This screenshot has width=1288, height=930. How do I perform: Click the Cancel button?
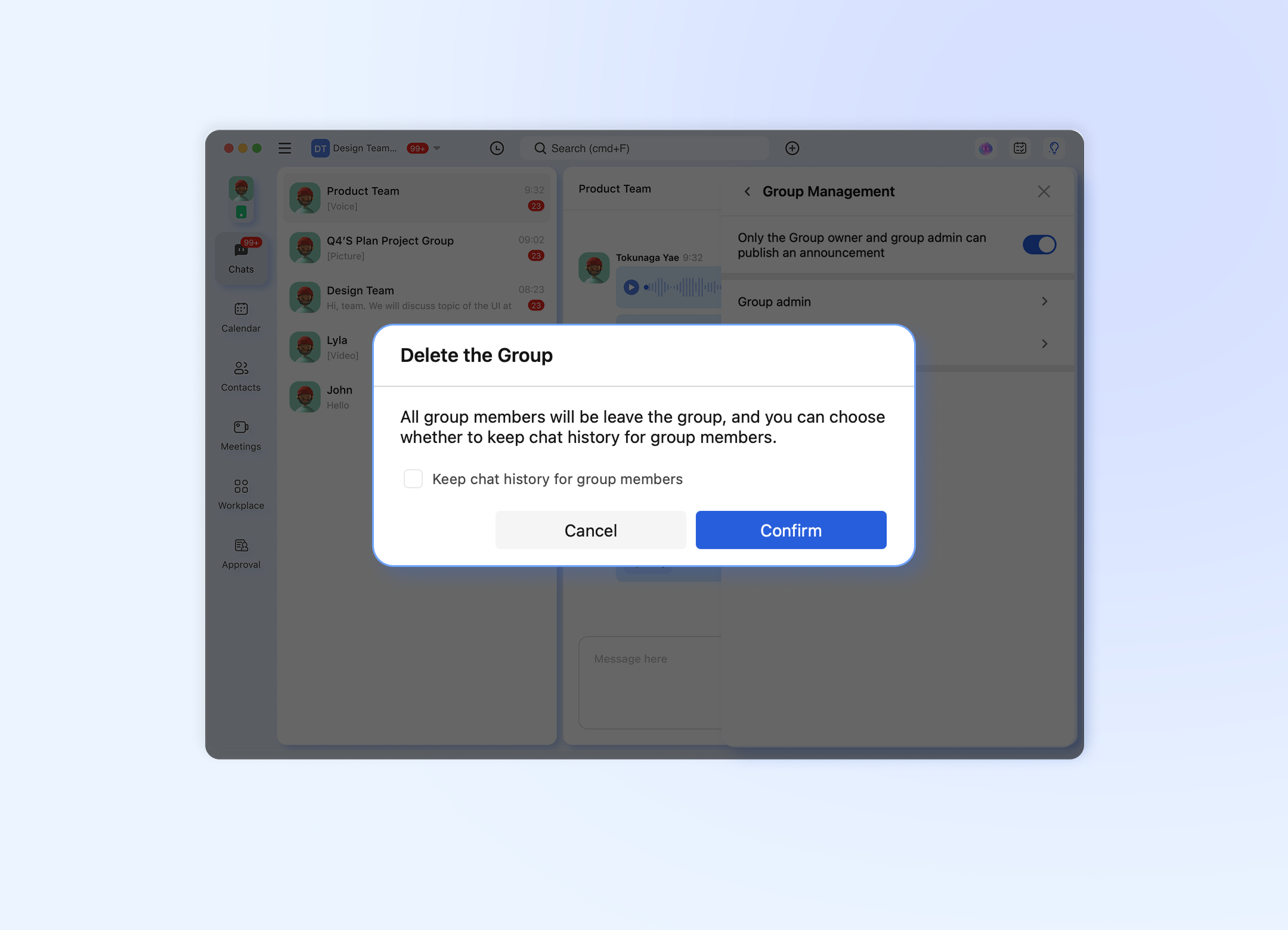(590, 530)
